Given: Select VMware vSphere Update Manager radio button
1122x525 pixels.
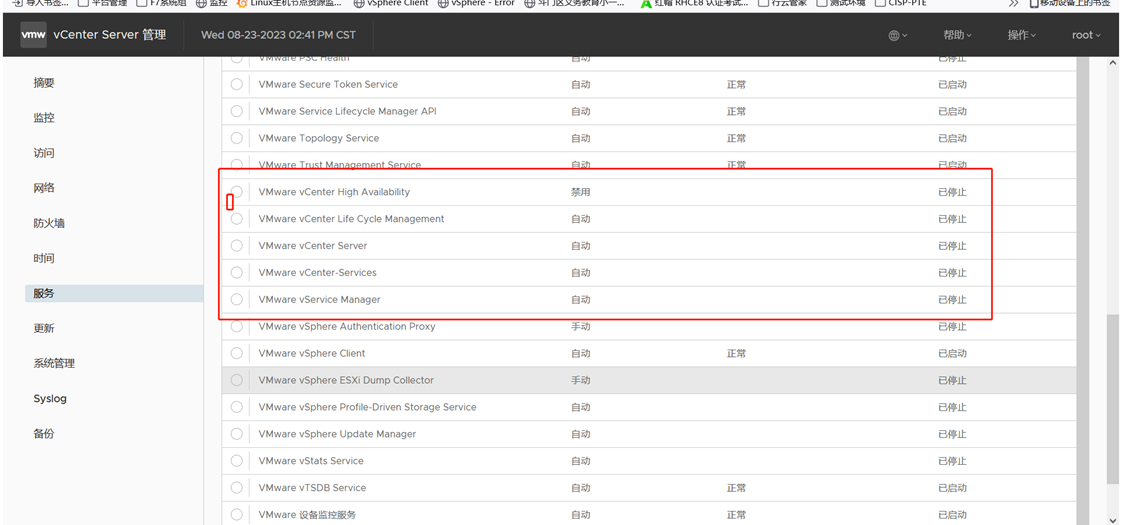Looking at the screenshot, I should point(236,434).
